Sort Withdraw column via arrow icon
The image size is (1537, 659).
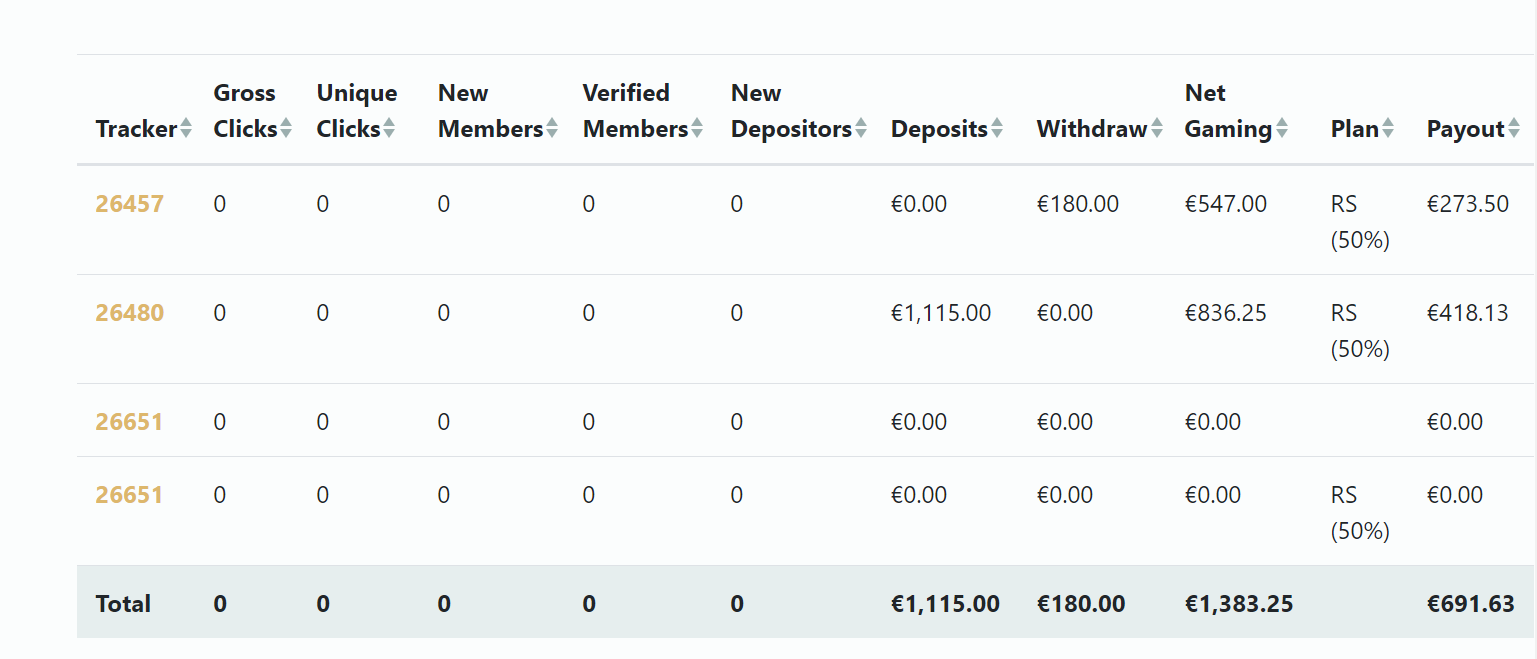[x=1157, y=129]
